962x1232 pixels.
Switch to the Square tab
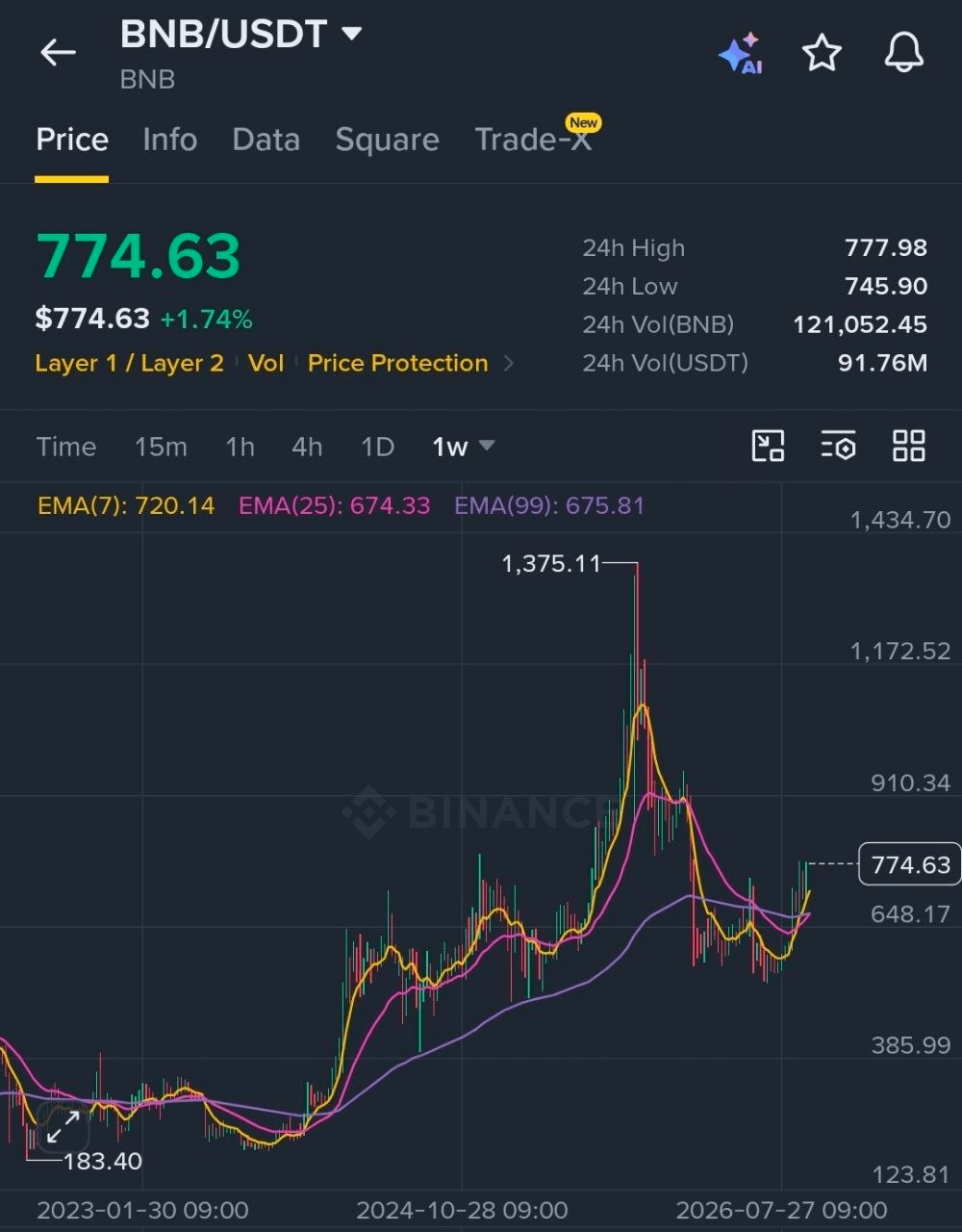click(387, 140)
